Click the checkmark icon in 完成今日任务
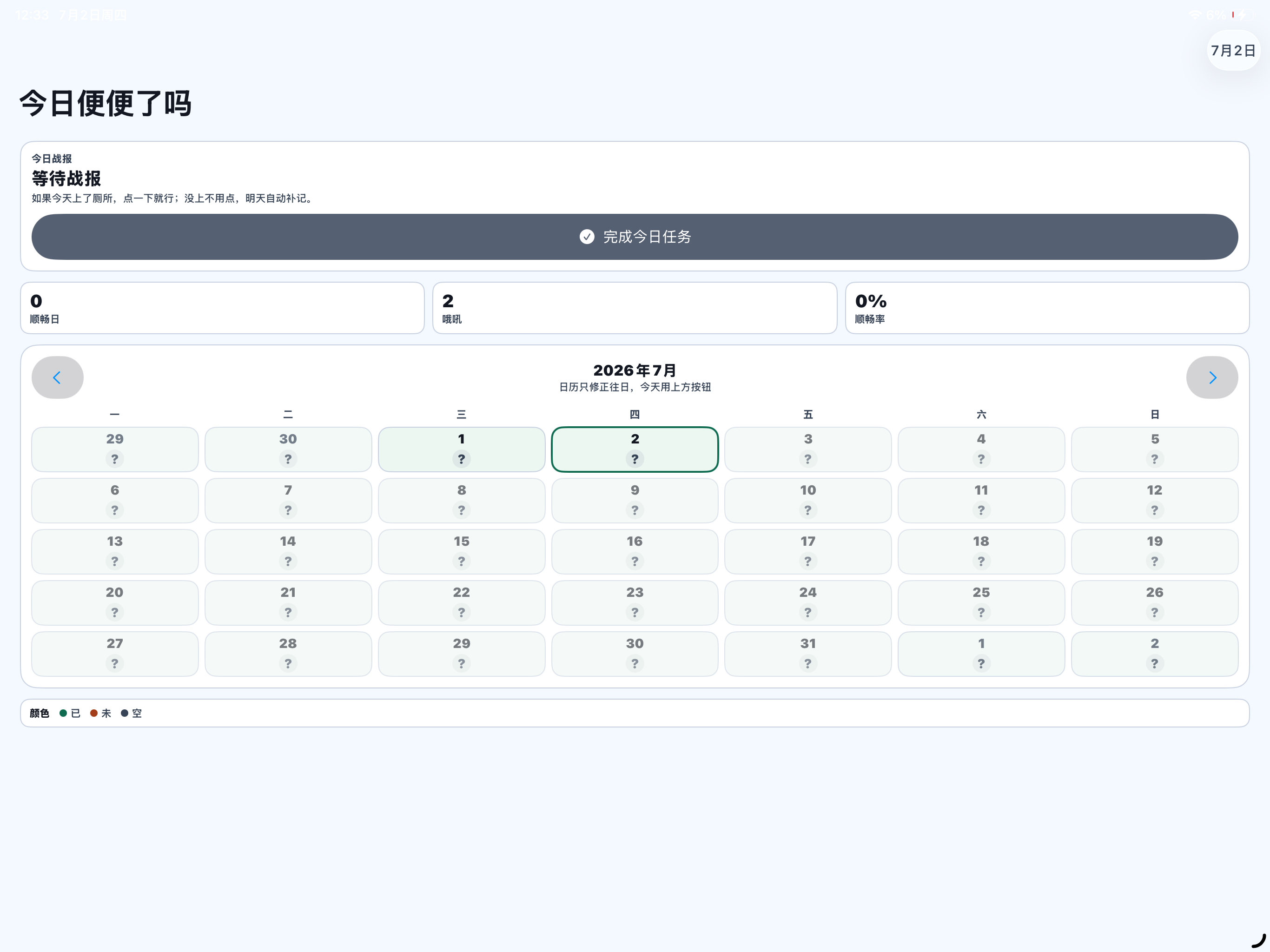1270x952 pixels. point(587,237)
